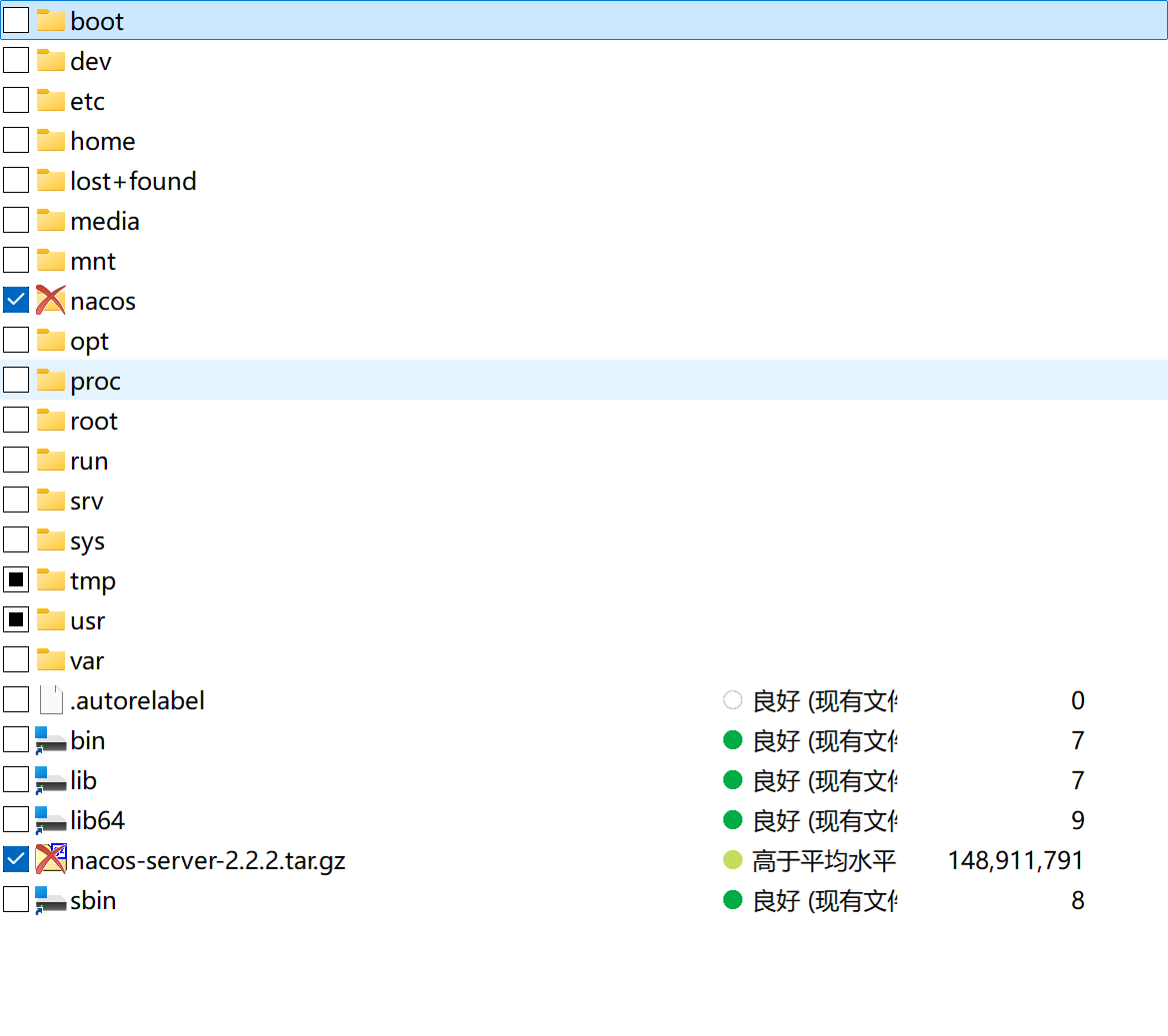
Task: Click the green status dot for lib
Action: coord(732,780)
